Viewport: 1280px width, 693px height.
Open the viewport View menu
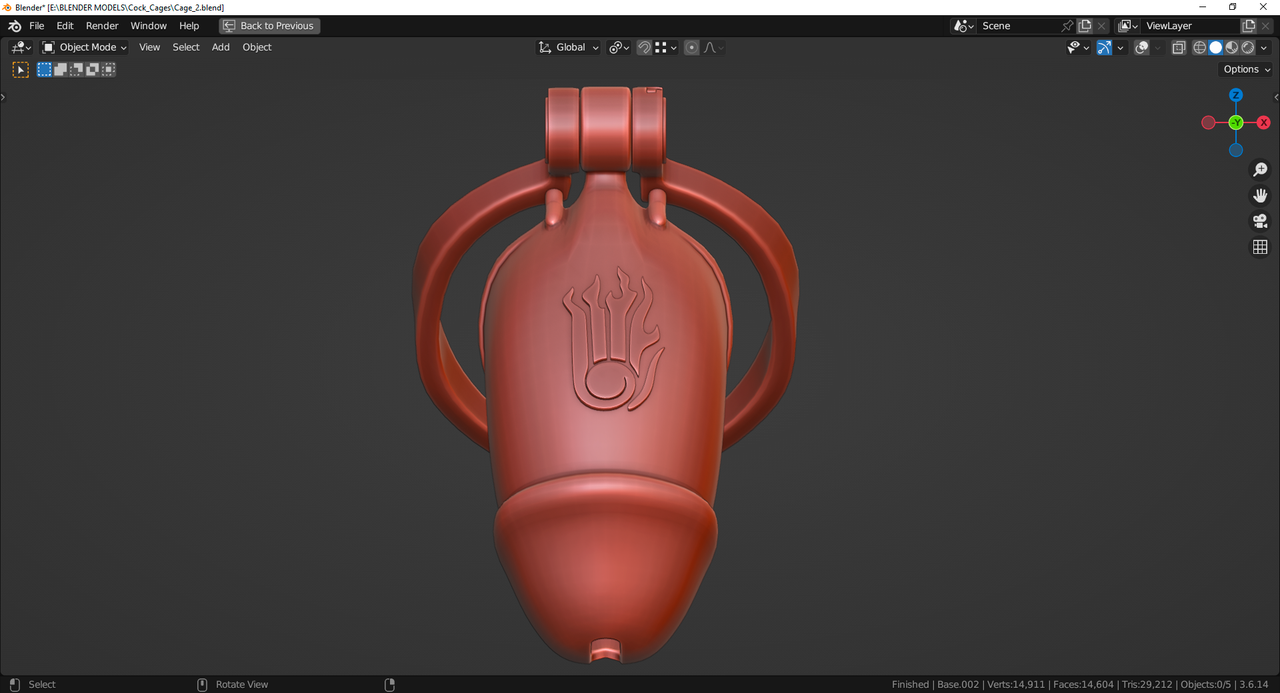(x=149, y=47)
